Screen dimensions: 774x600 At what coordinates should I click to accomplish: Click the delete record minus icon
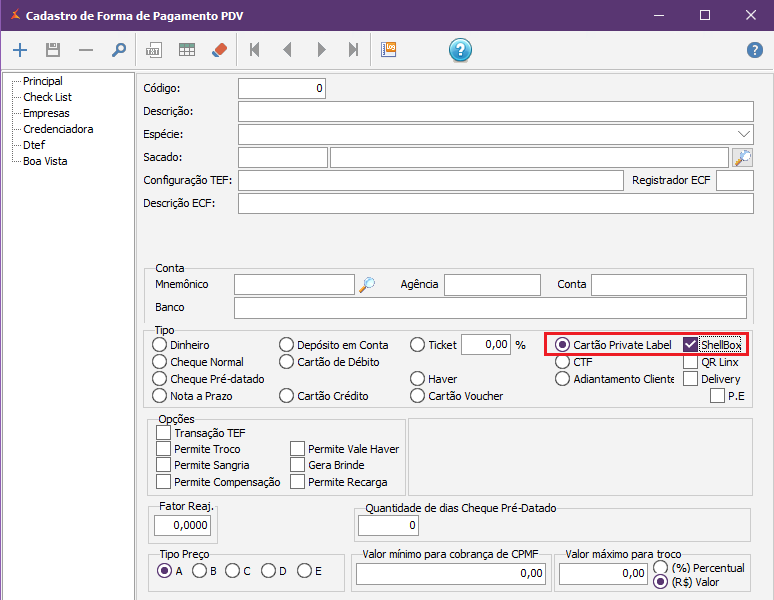pos(86,50)
